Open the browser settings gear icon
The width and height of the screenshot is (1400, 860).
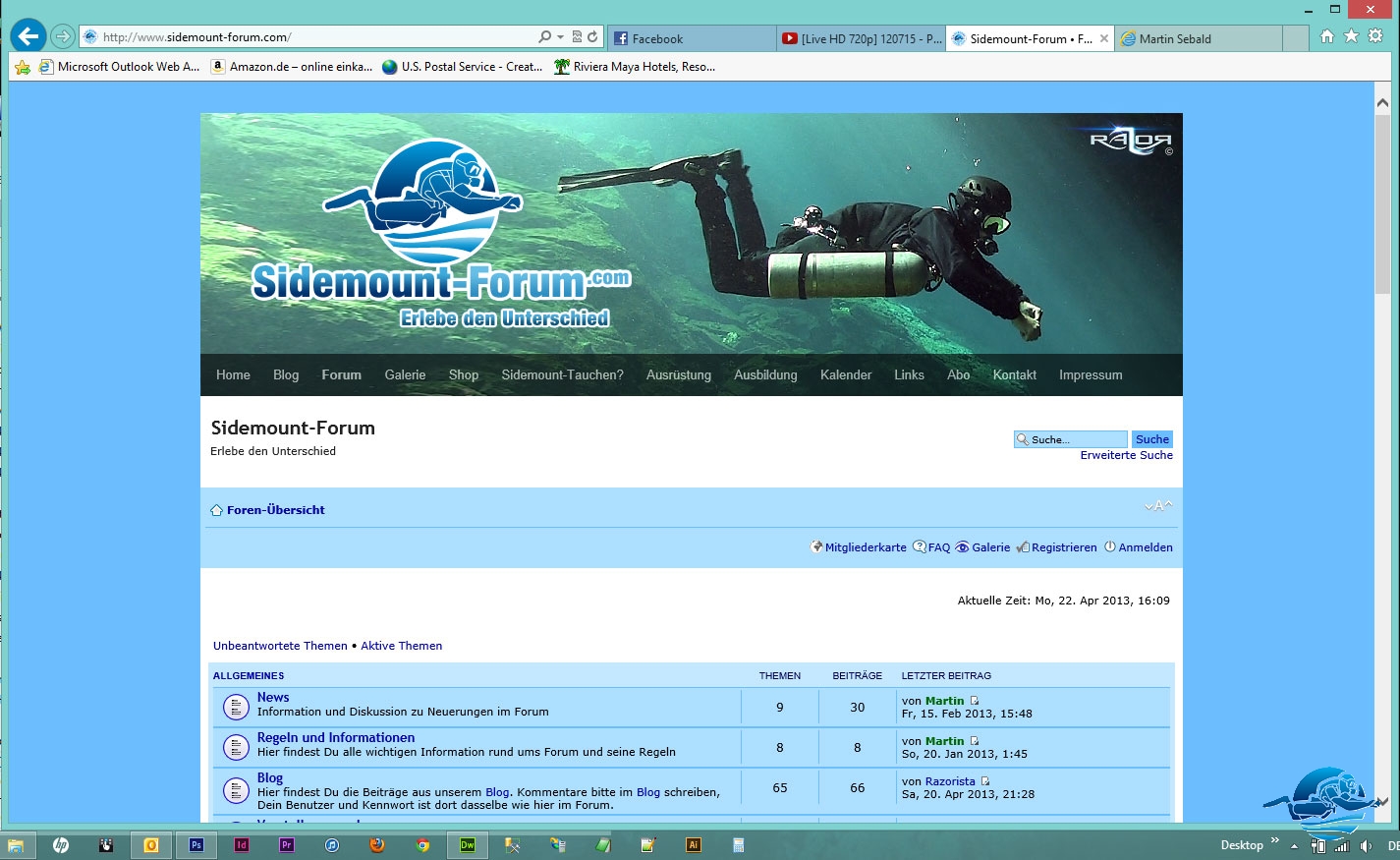point(1375,36)
